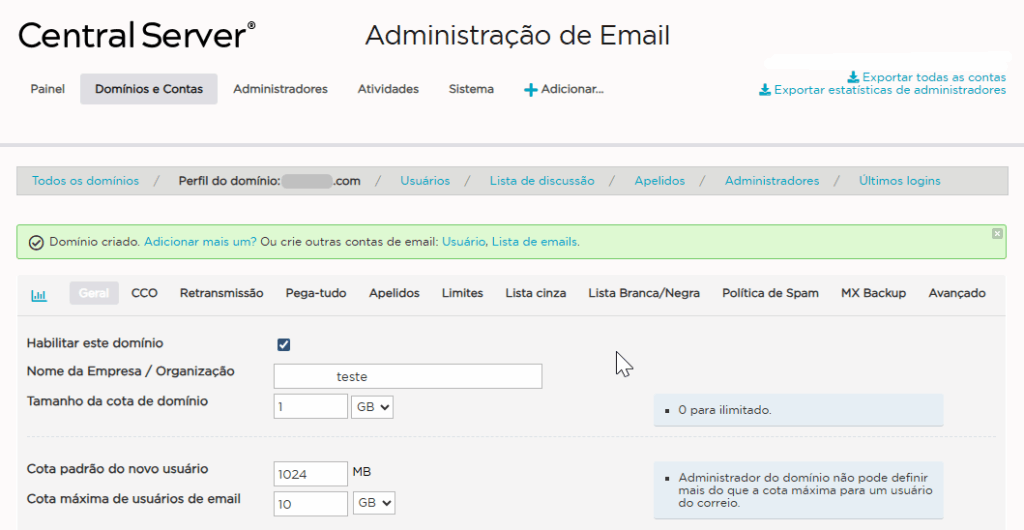
Task: Open the Avançado tab
Action: tap(956, 293)
